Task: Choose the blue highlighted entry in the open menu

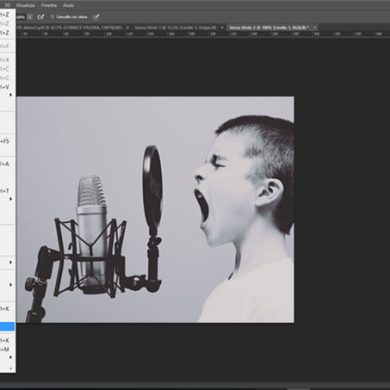Action: [x=8, y=327]
